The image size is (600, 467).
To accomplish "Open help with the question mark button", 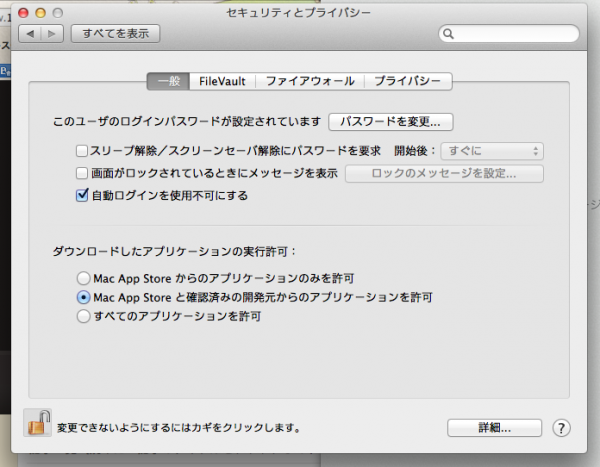I will 561,427.
